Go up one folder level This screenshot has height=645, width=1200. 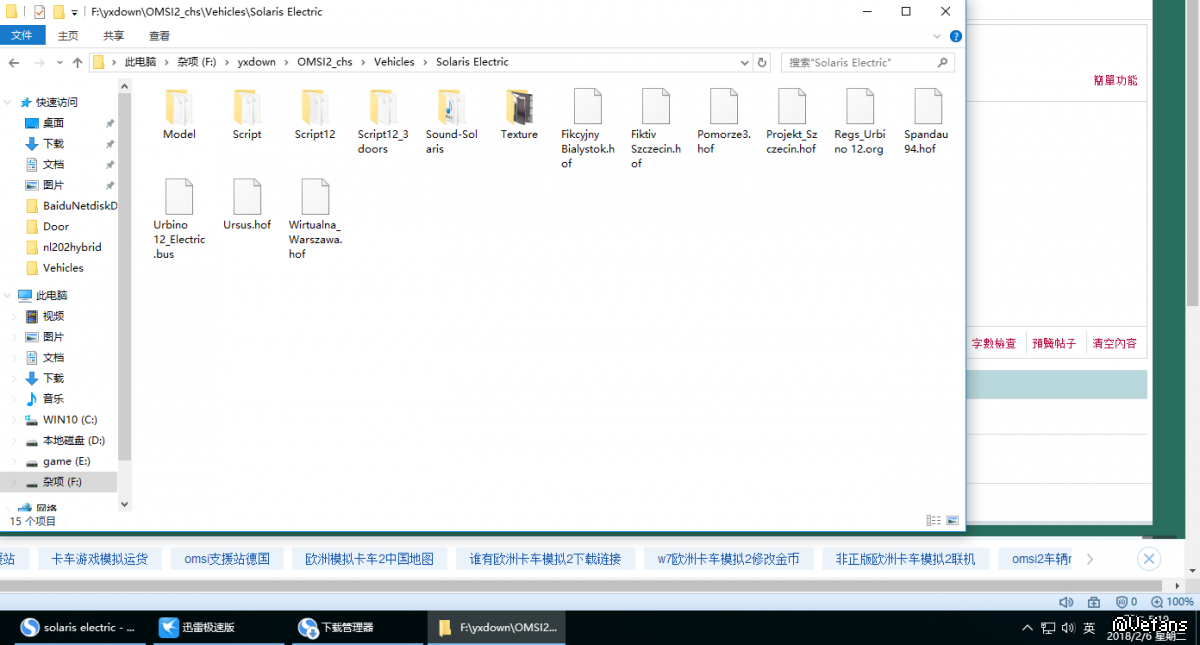77,62
